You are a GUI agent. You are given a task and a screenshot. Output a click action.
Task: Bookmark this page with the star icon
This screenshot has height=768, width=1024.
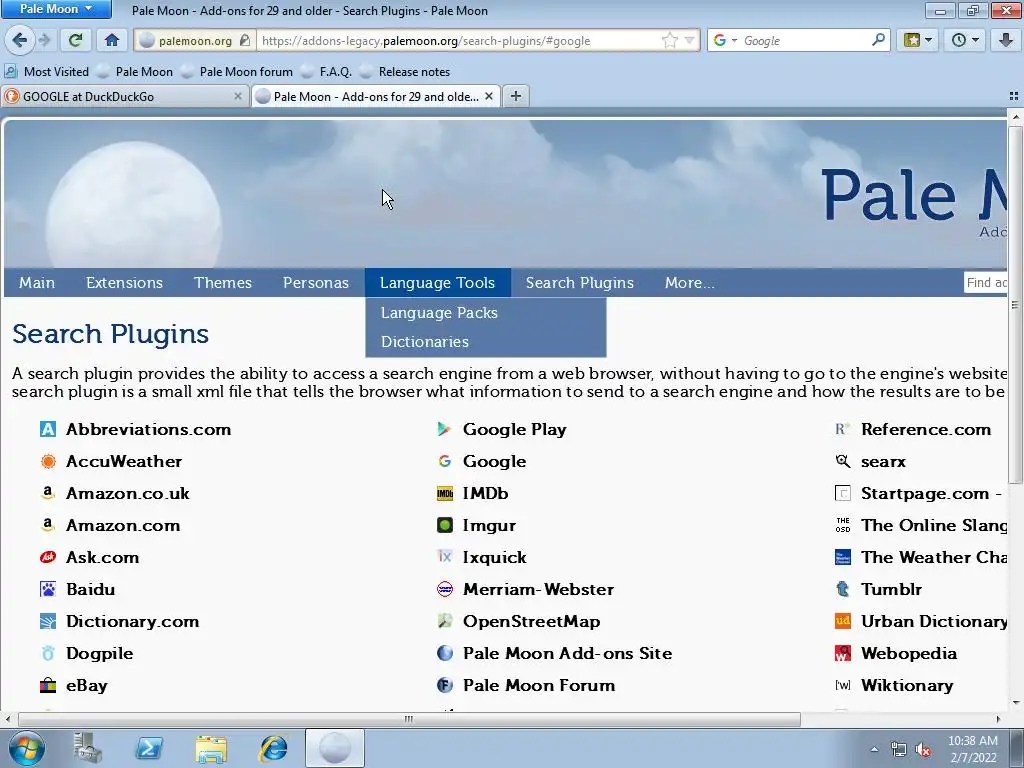point(670,40)
